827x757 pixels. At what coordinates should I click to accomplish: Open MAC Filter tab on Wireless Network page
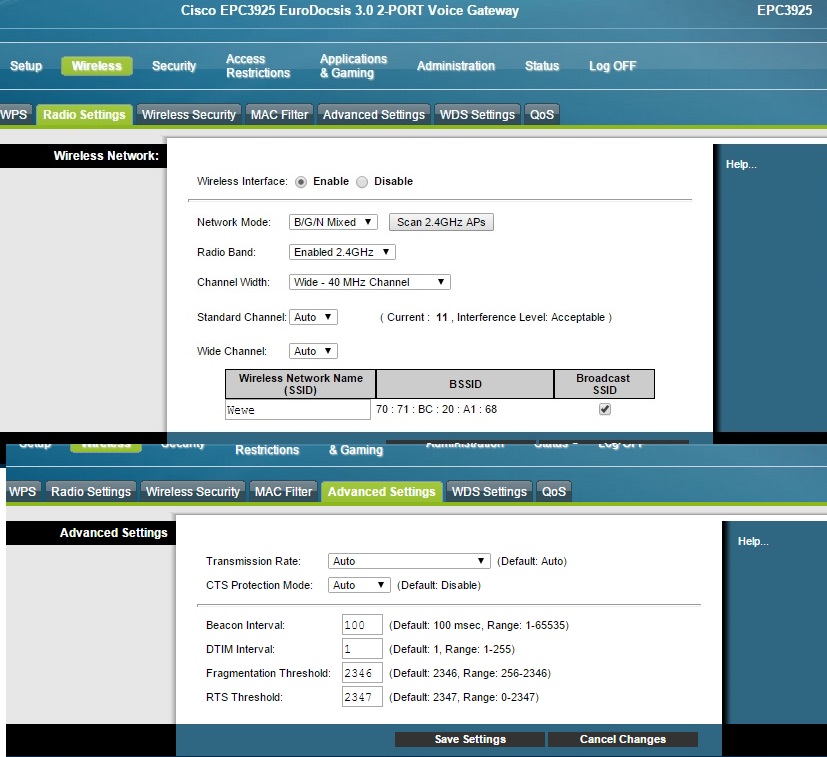coord(279,114)
